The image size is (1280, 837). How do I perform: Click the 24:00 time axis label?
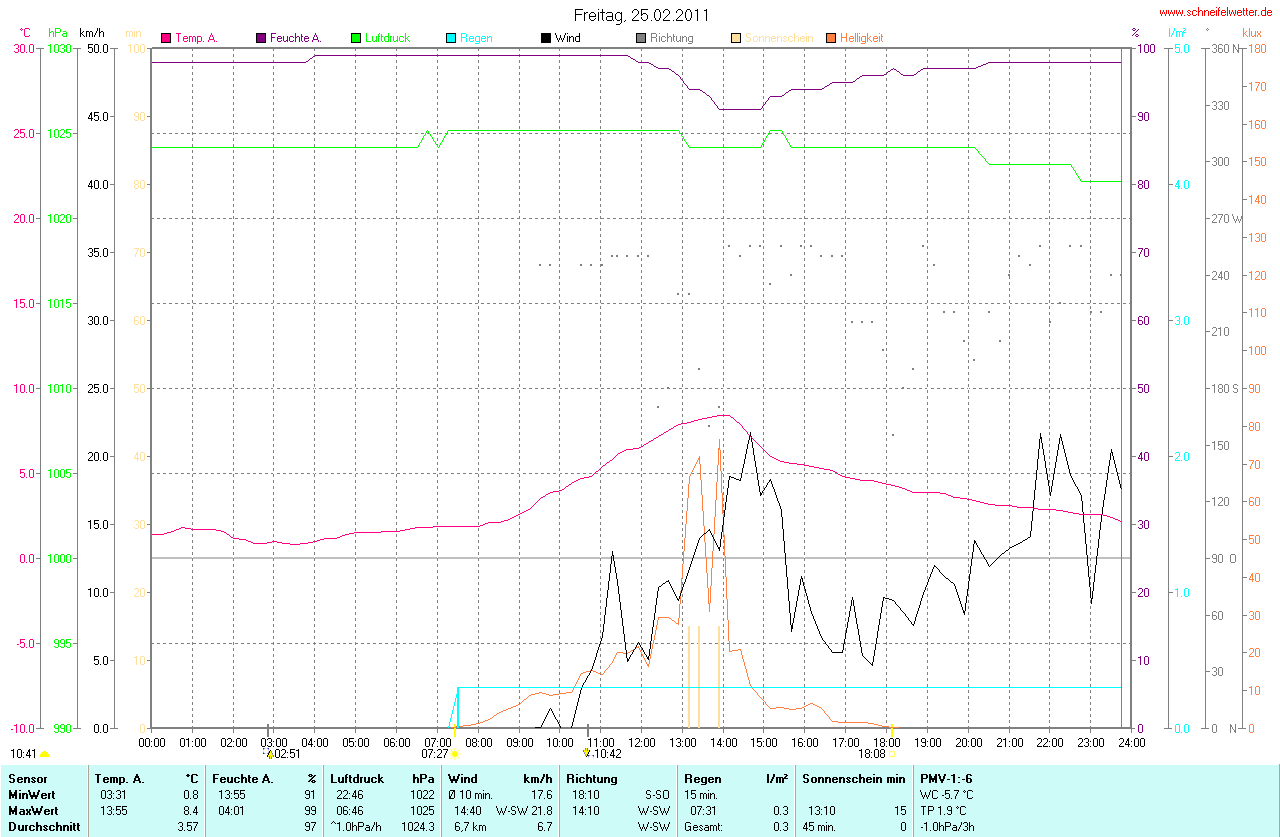point(1132,743)
